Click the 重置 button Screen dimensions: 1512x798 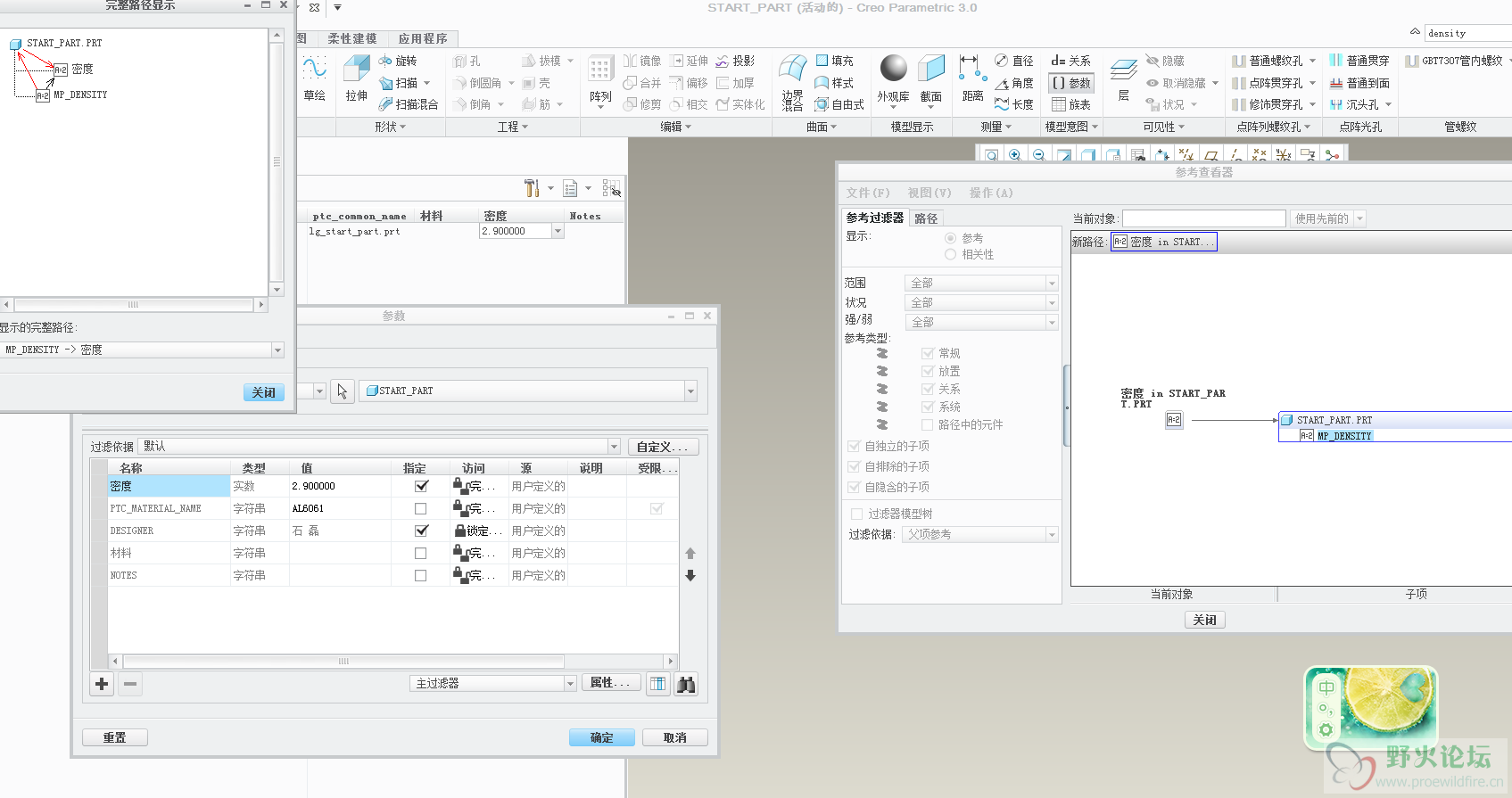tap(115, 738)
